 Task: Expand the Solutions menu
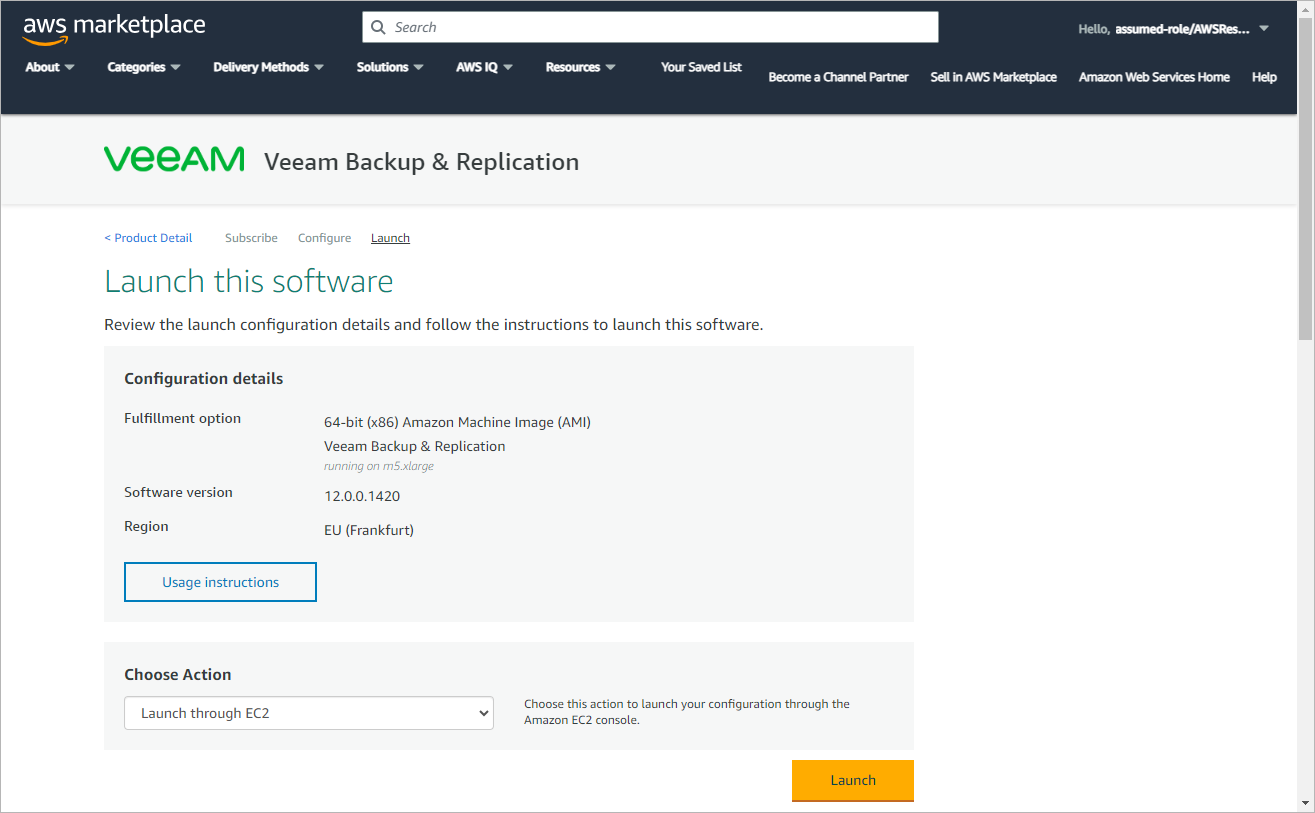390,67
